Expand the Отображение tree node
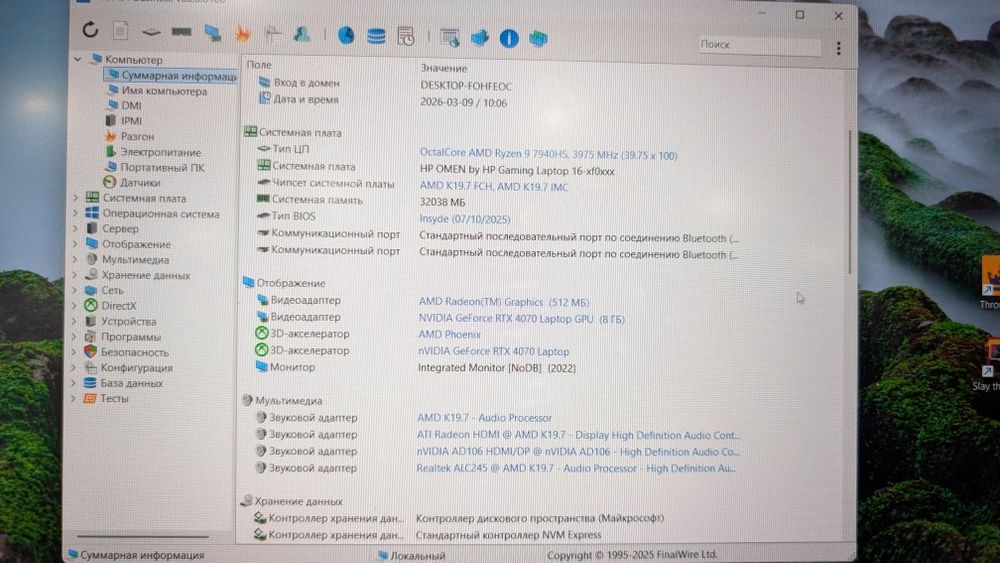 [75, 244]
